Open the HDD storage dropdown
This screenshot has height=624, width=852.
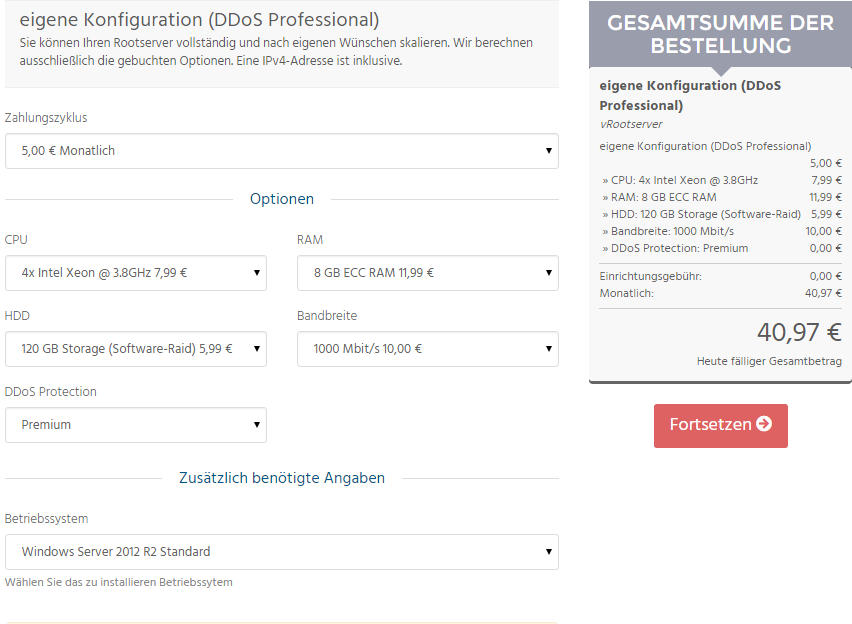tap(136, 349)
